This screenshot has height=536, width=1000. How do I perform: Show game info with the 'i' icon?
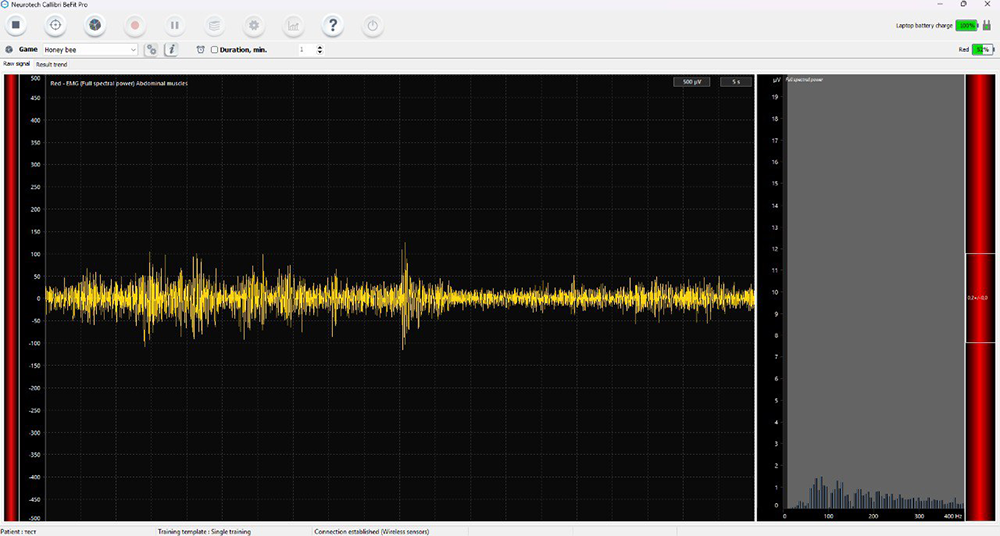tap(171, 49)
